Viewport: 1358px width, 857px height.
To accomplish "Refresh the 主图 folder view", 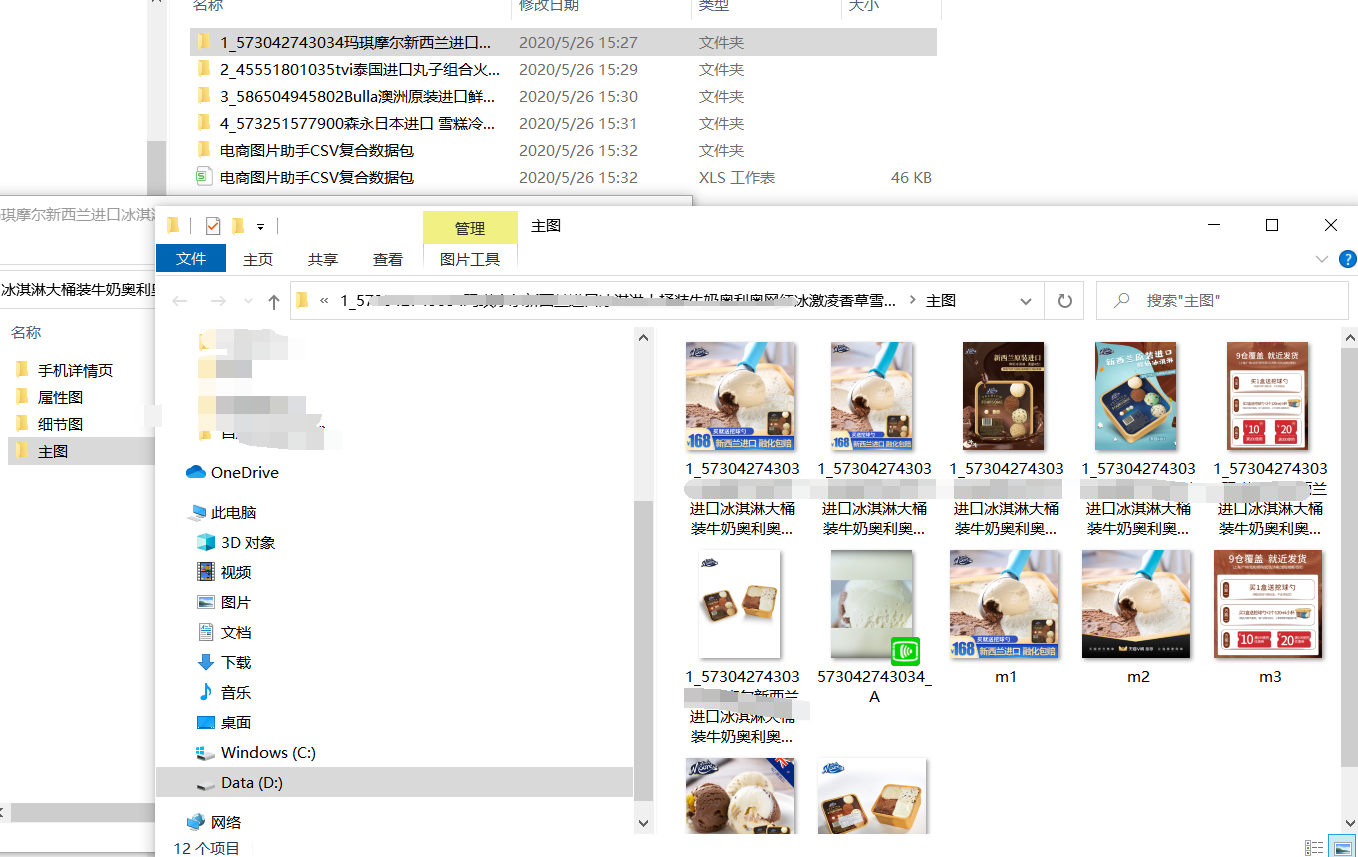I will point(1065,301).
